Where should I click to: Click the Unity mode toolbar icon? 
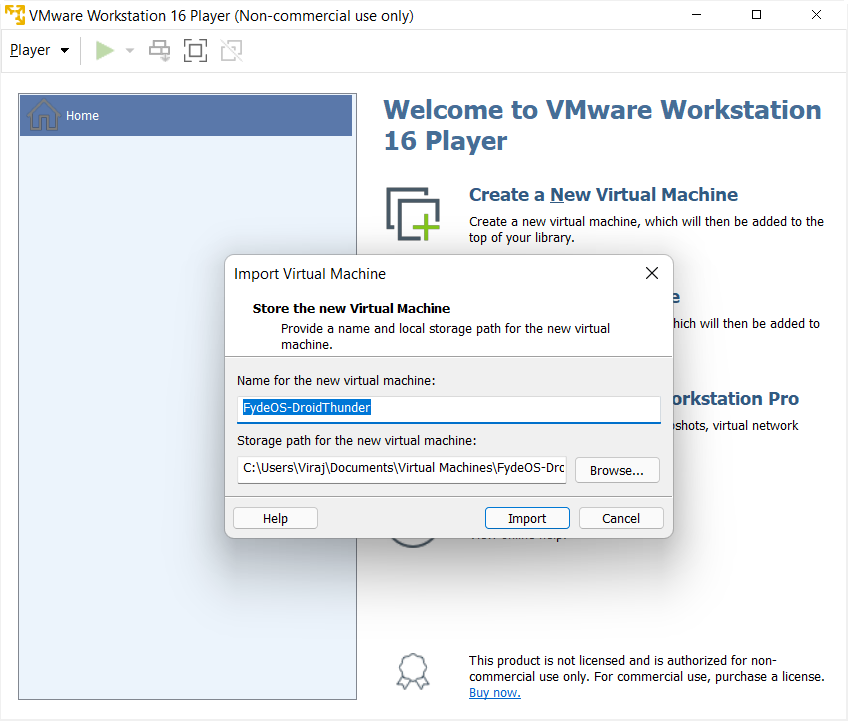pos(231,51)
